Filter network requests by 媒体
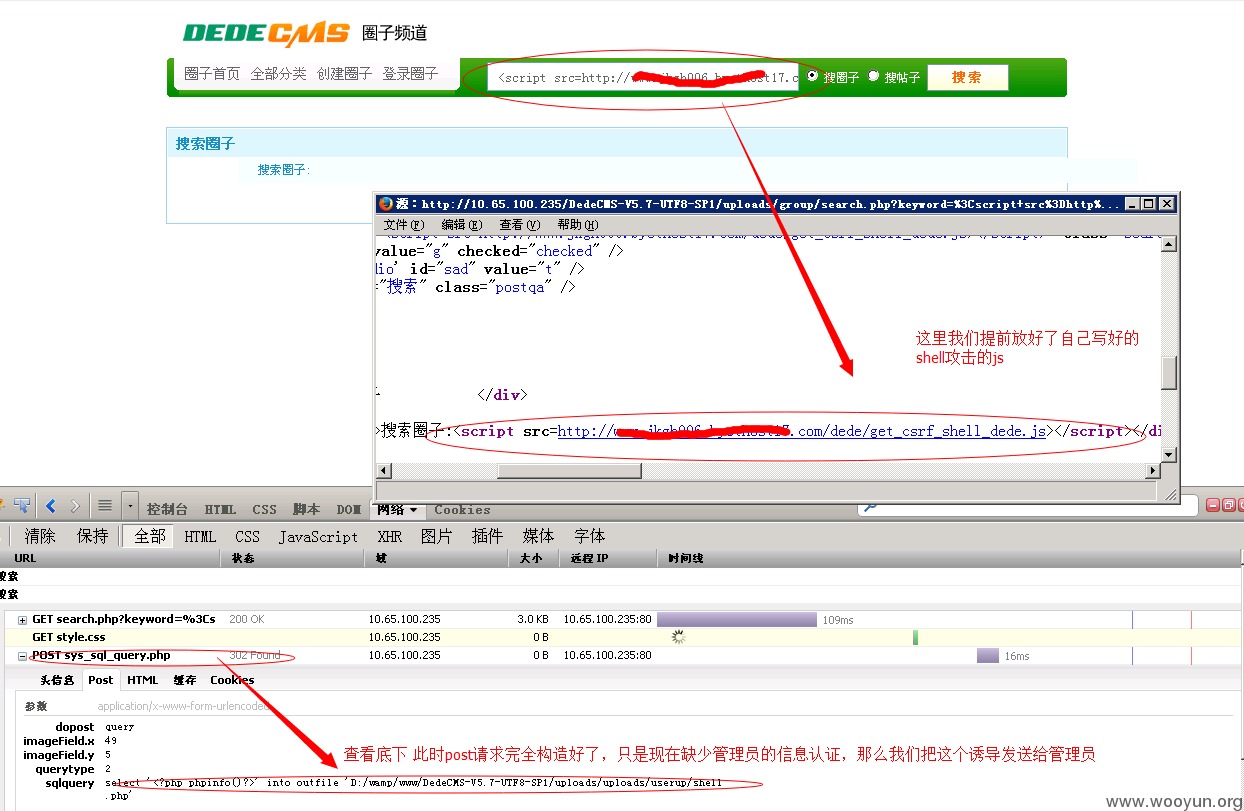 point(539,536)
